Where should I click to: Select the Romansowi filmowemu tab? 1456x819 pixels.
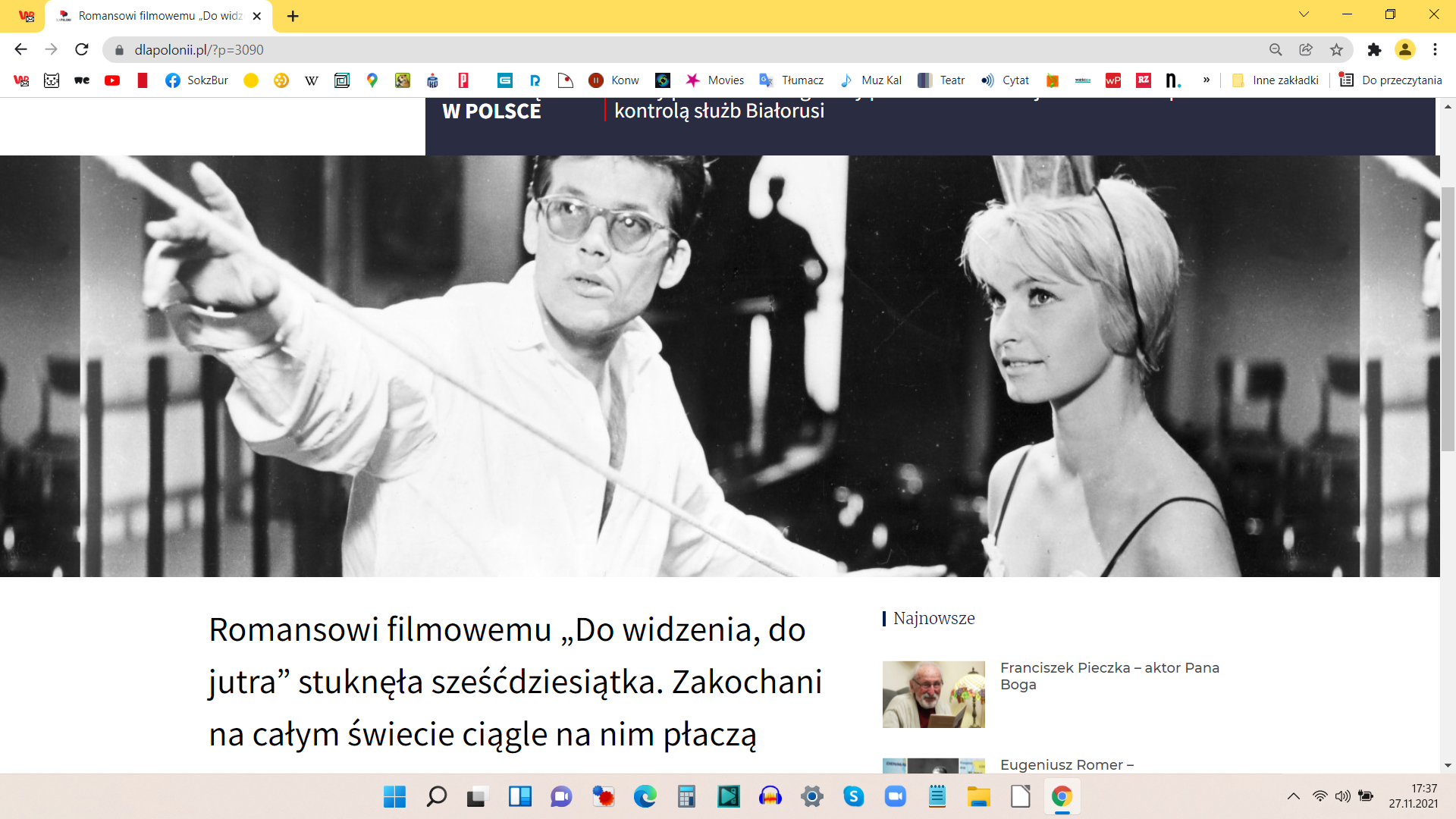coord(159,16)
